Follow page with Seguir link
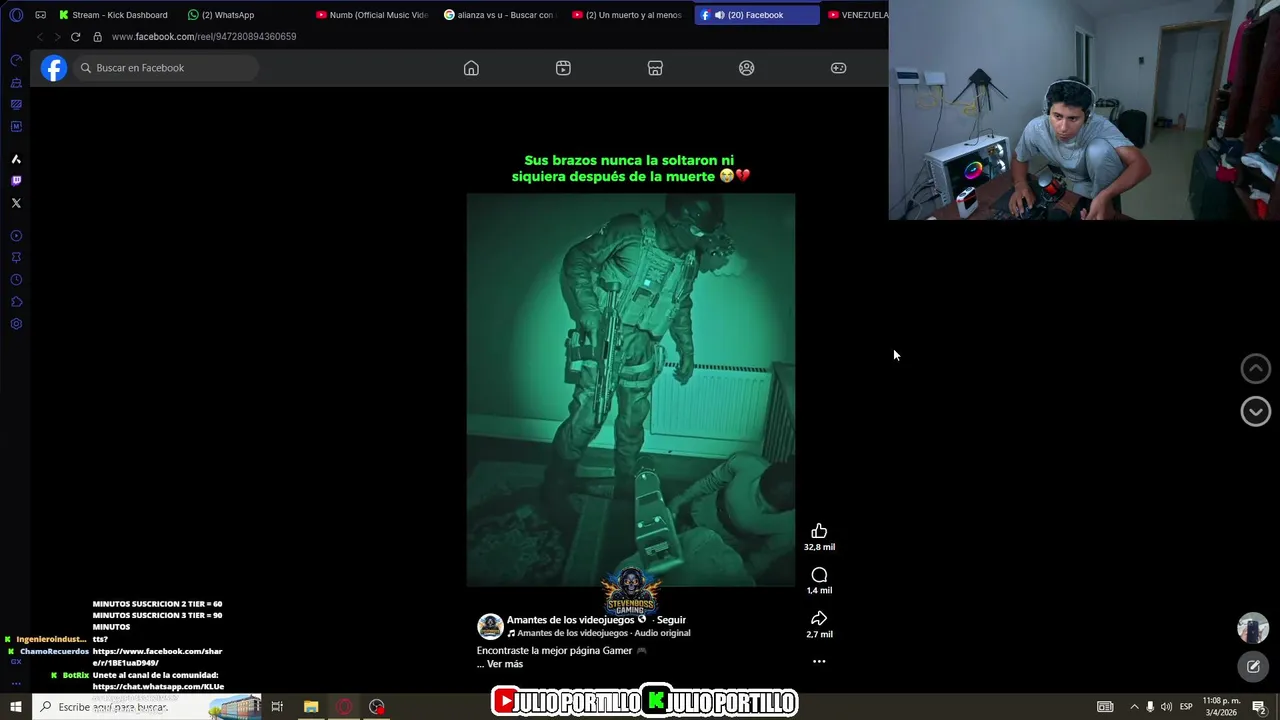This screenshot has width=1280, height=720. (x=671, y=620)
